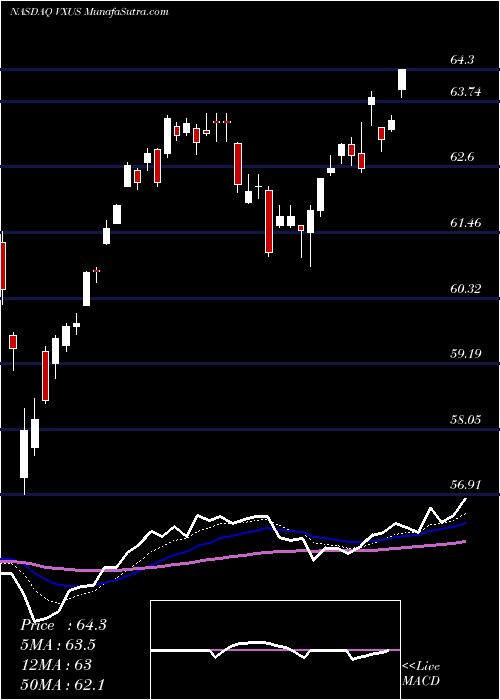Click the 58.05 price level label
The image size is (500, 700).
point(467,420)
